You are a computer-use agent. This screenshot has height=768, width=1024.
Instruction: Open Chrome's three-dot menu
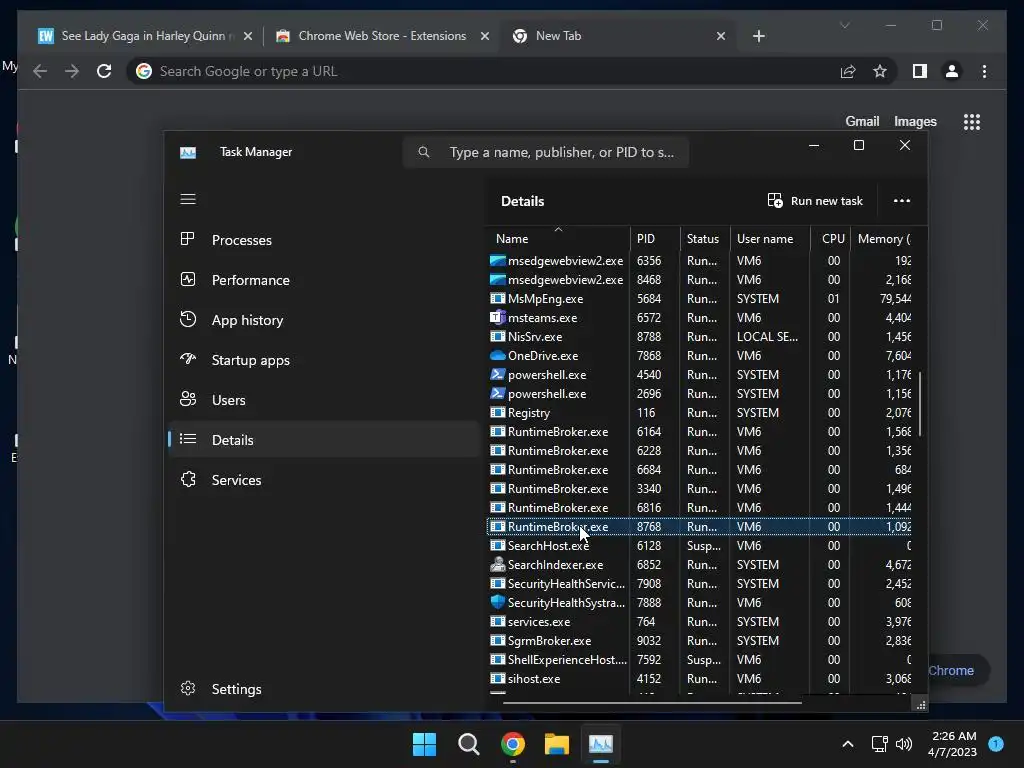pos(984,71)
